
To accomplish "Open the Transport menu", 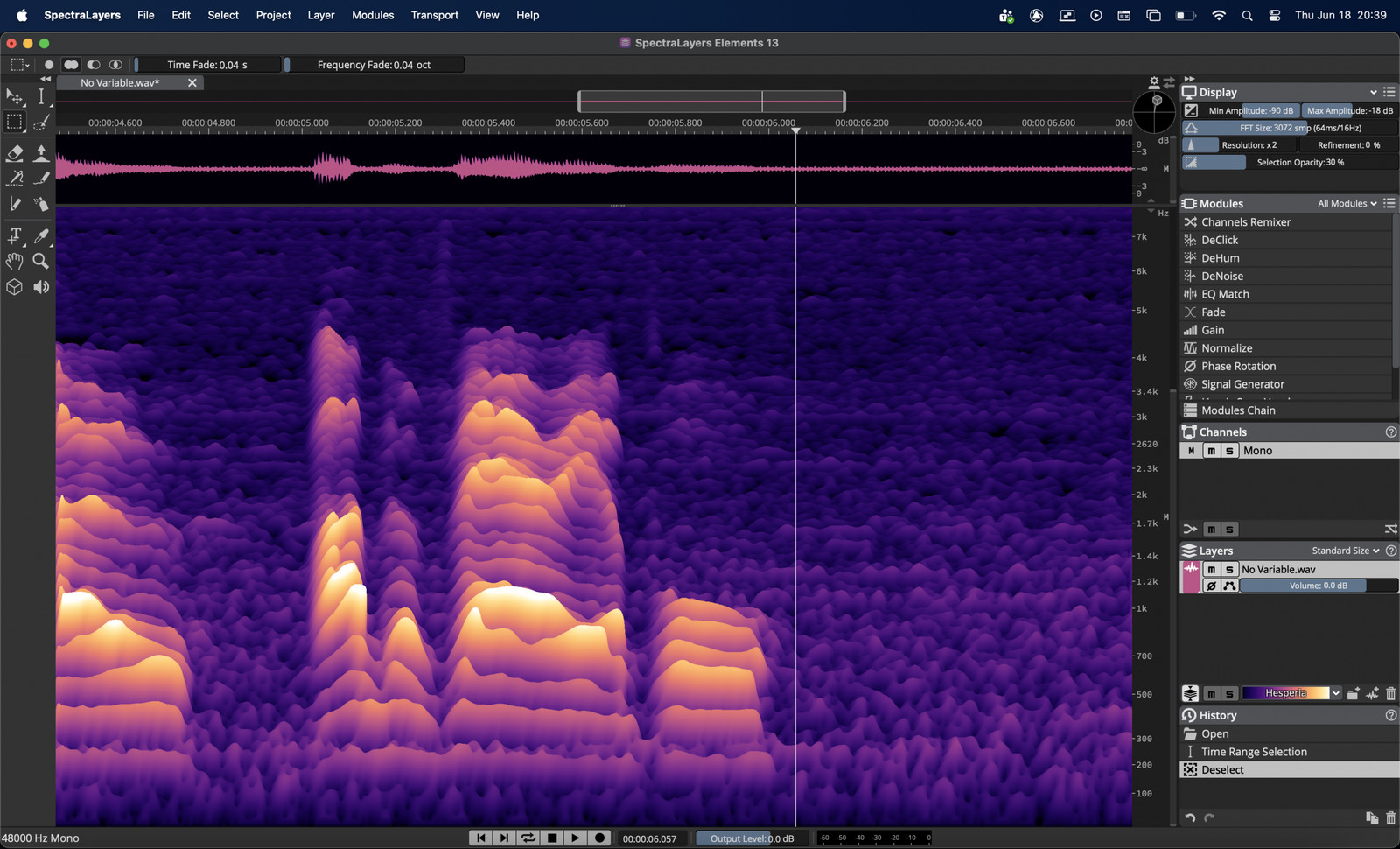I will pos(435,15).
